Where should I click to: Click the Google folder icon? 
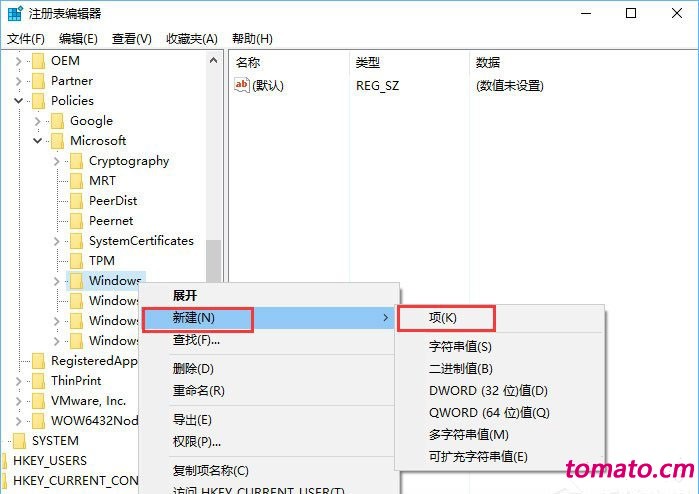point(58,121)
